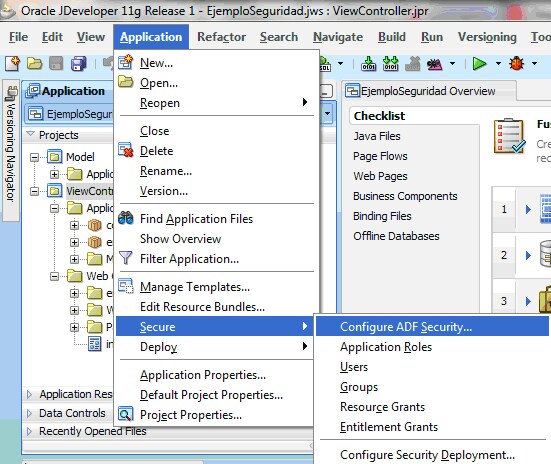Click the Project Properties magnifier icon
Image resolution: width=551 pixels, height=464 pixels.
point(125,414)
